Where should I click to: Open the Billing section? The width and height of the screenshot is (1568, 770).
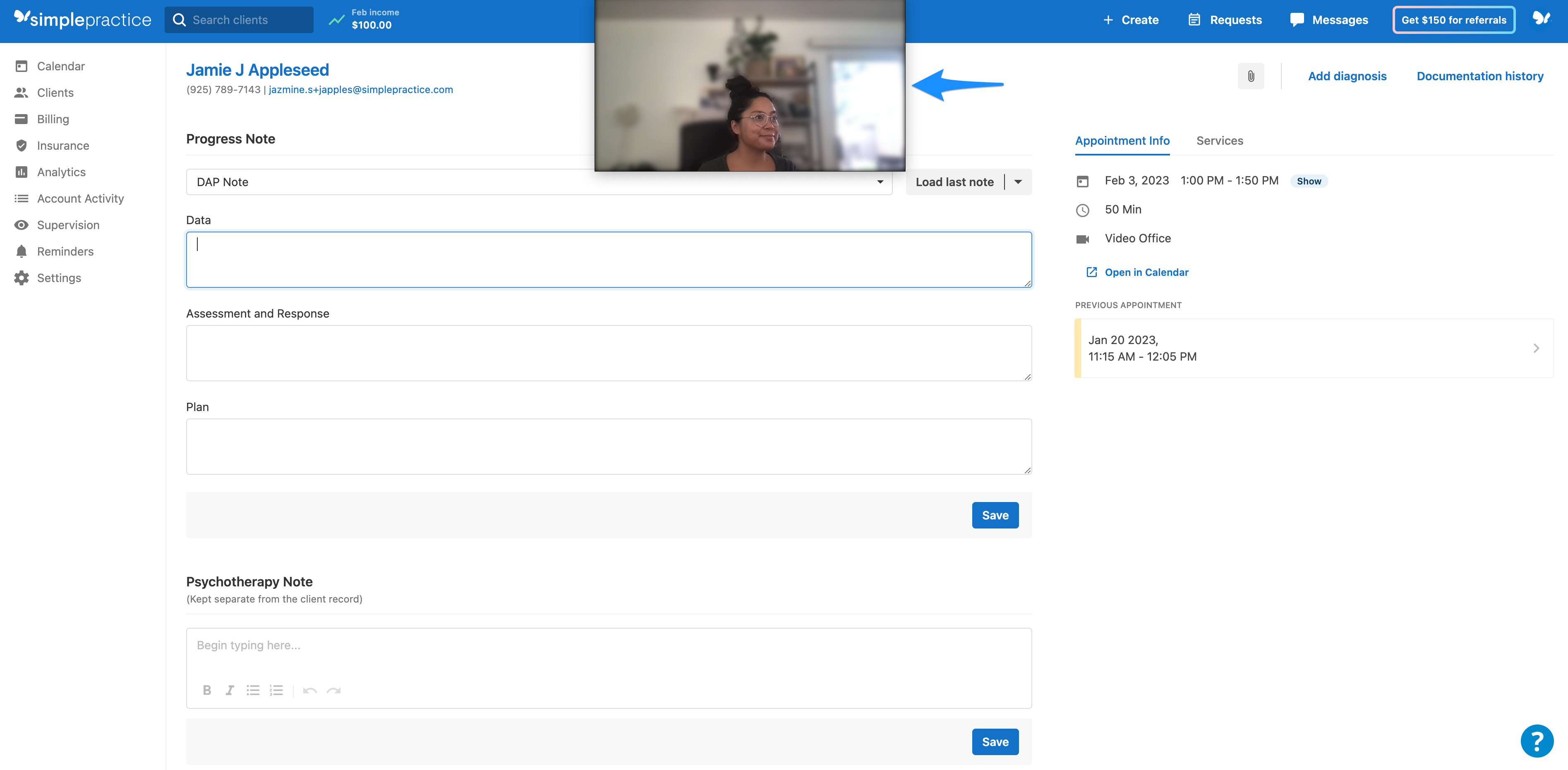53,119
